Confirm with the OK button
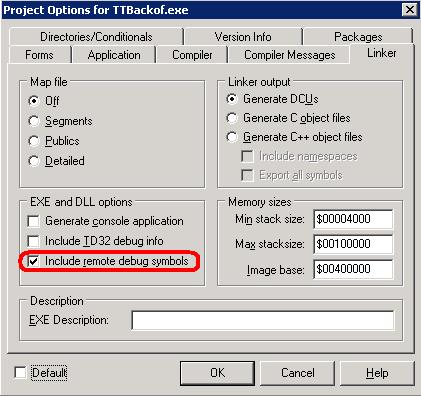Viewport: 421px width, 396px height. tap(217, 373)
